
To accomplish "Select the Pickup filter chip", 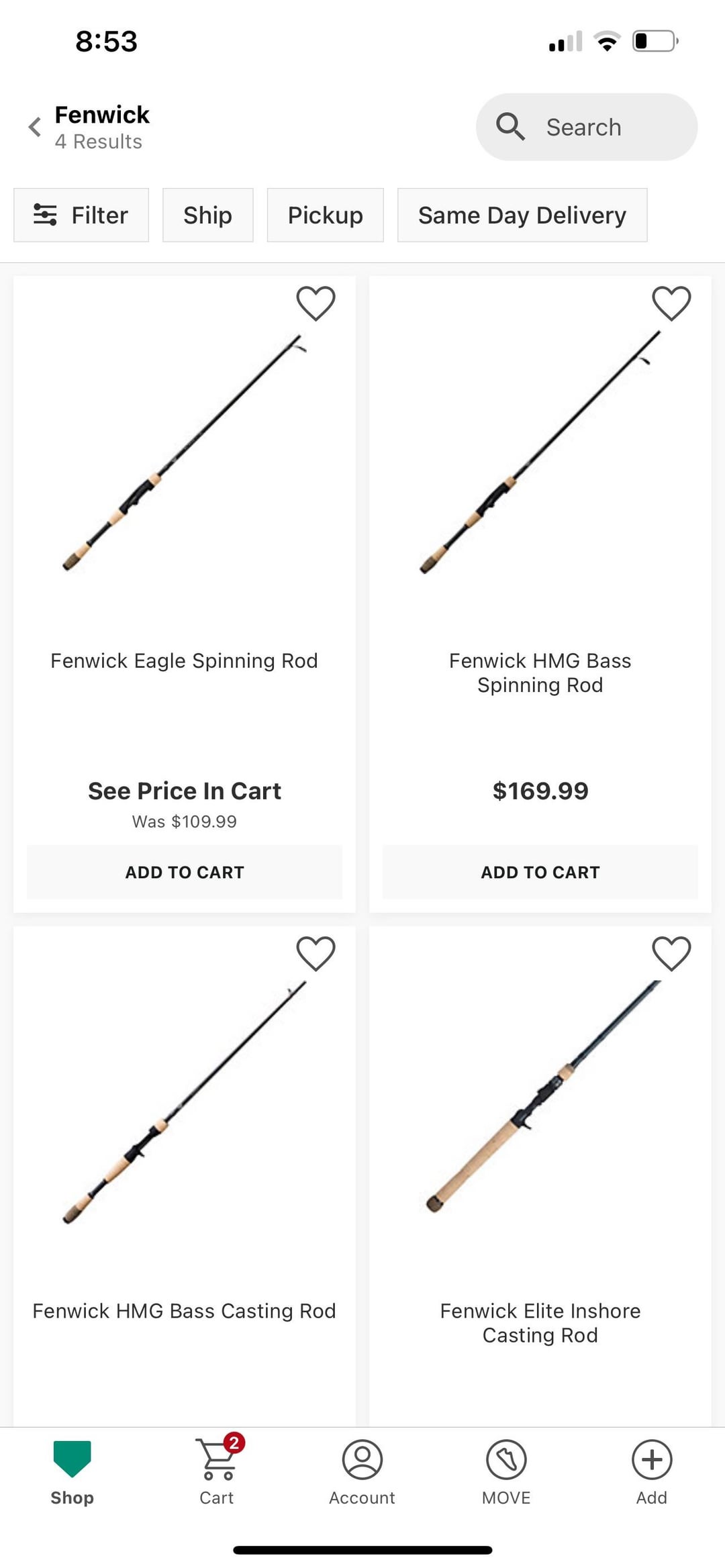I will coord(325,215).
